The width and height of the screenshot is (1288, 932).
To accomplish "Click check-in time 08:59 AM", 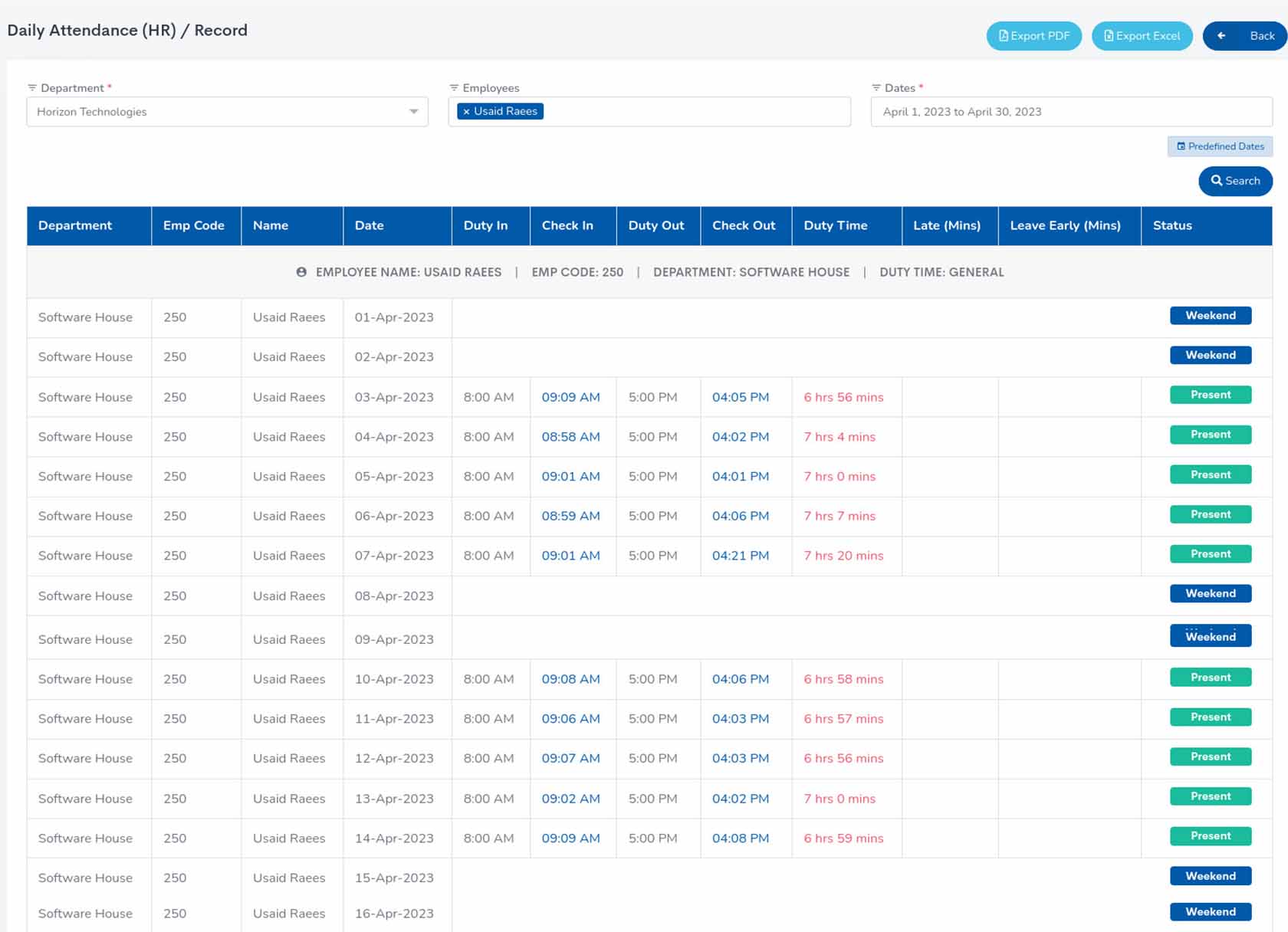I will (x=570, y=517).
